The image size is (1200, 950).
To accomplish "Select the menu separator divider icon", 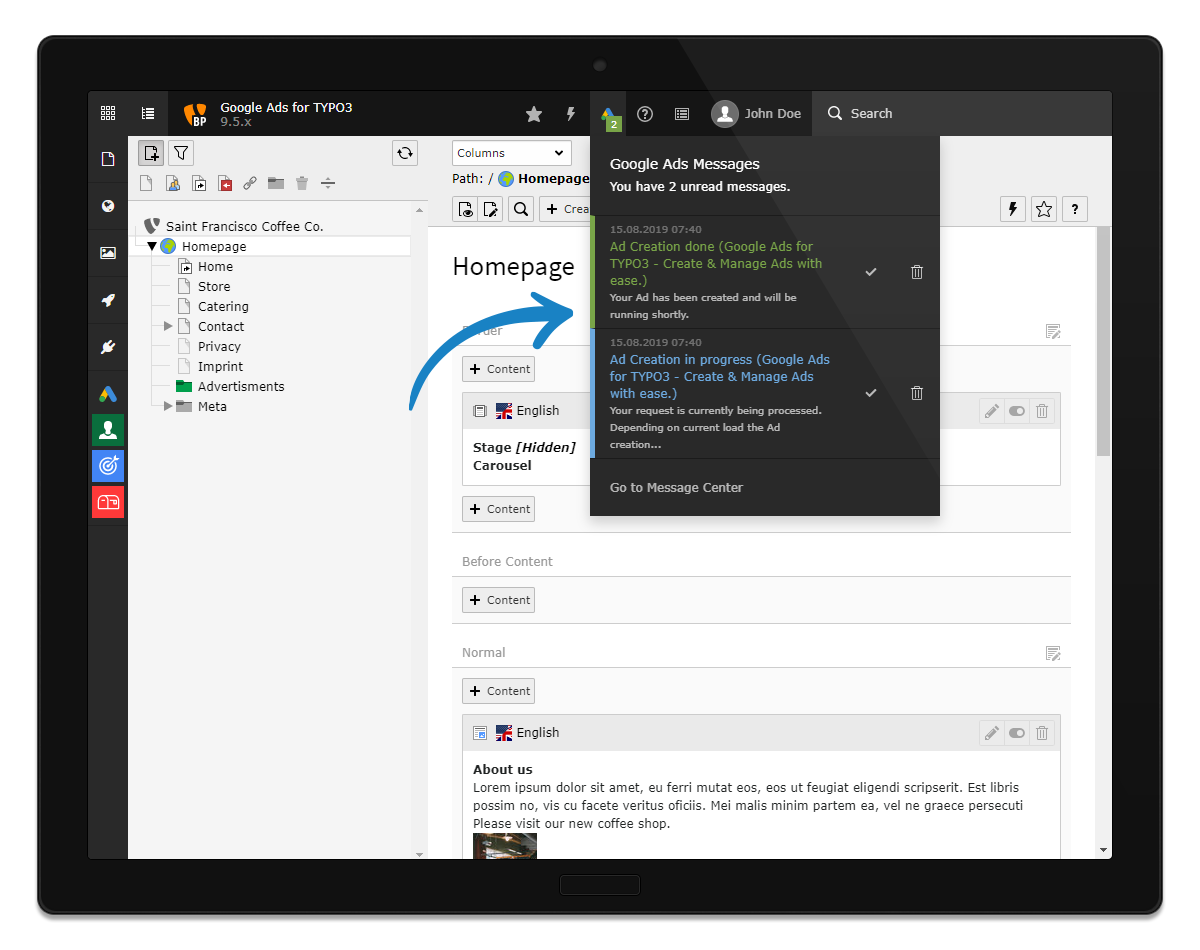I will pos(328,183).
